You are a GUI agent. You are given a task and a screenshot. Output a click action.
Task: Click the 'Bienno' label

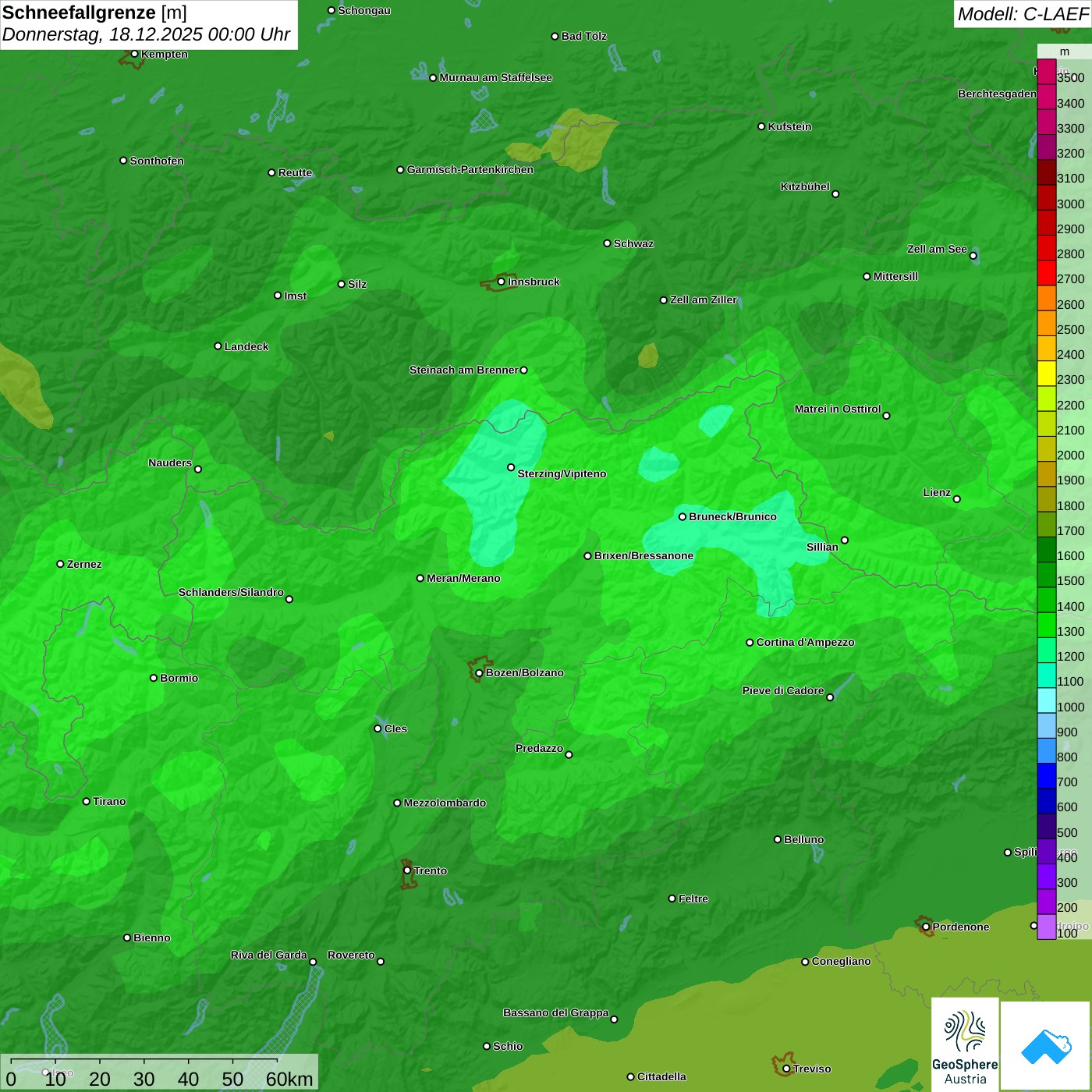point(151,938)
